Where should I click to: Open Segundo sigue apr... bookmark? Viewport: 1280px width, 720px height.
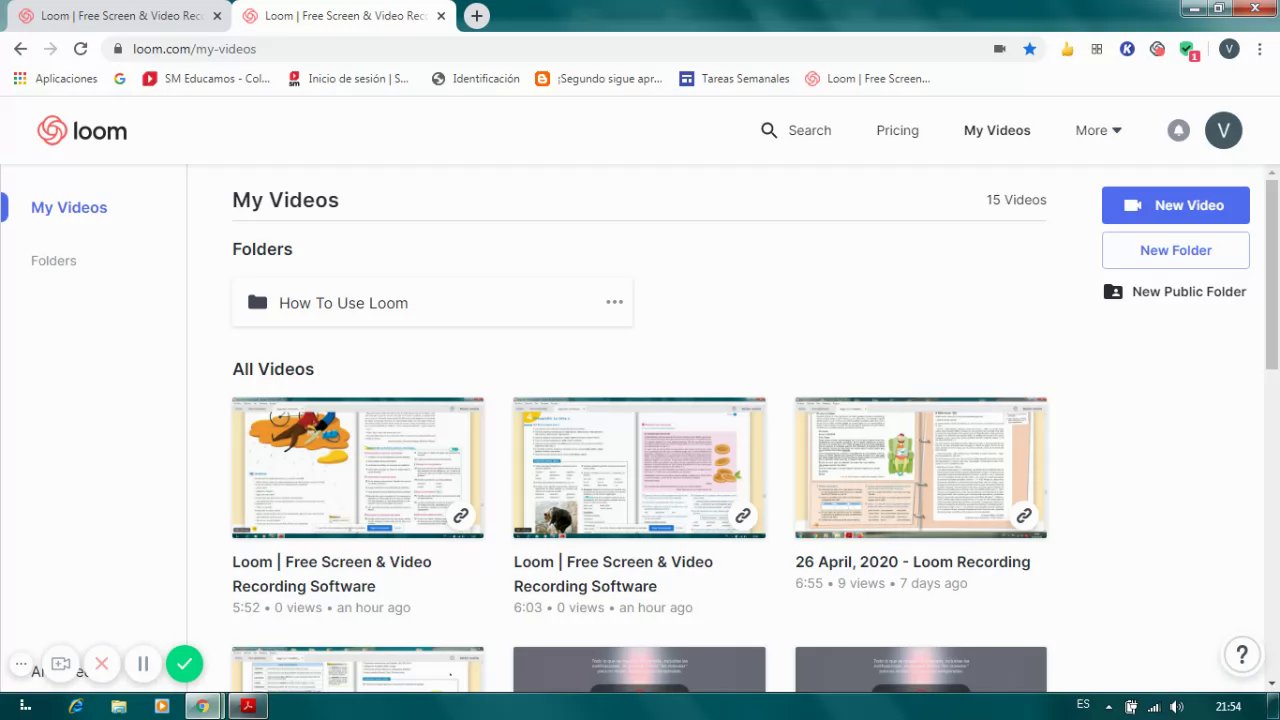click(598, 78)
